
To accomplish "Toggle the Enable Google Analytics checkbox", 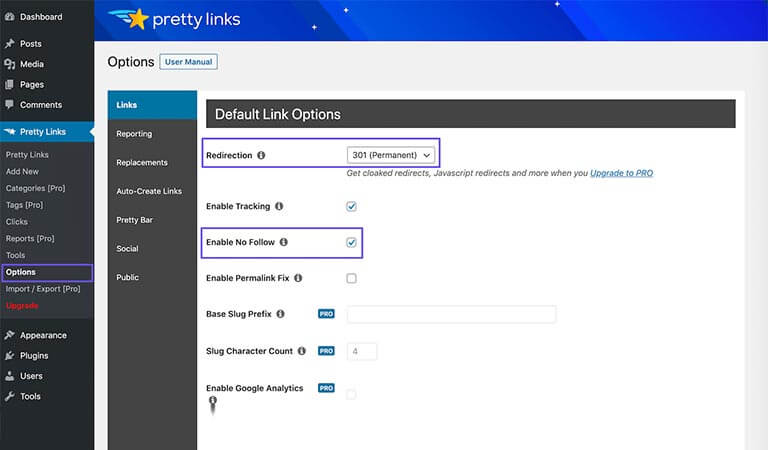I will pyautogui.click(x=351, y=394).
